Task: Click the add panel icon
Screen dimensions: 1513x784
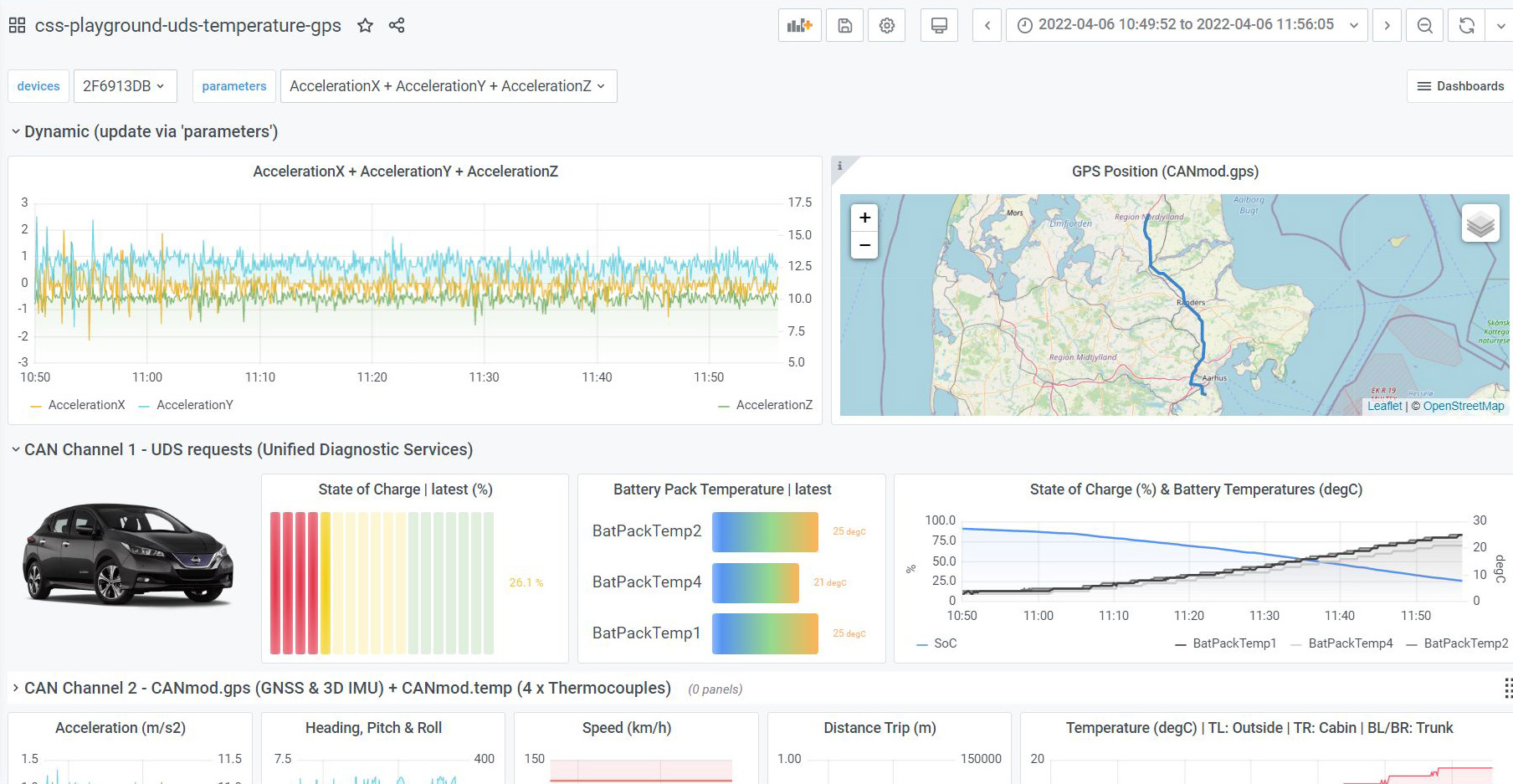Action: [799, 25]
